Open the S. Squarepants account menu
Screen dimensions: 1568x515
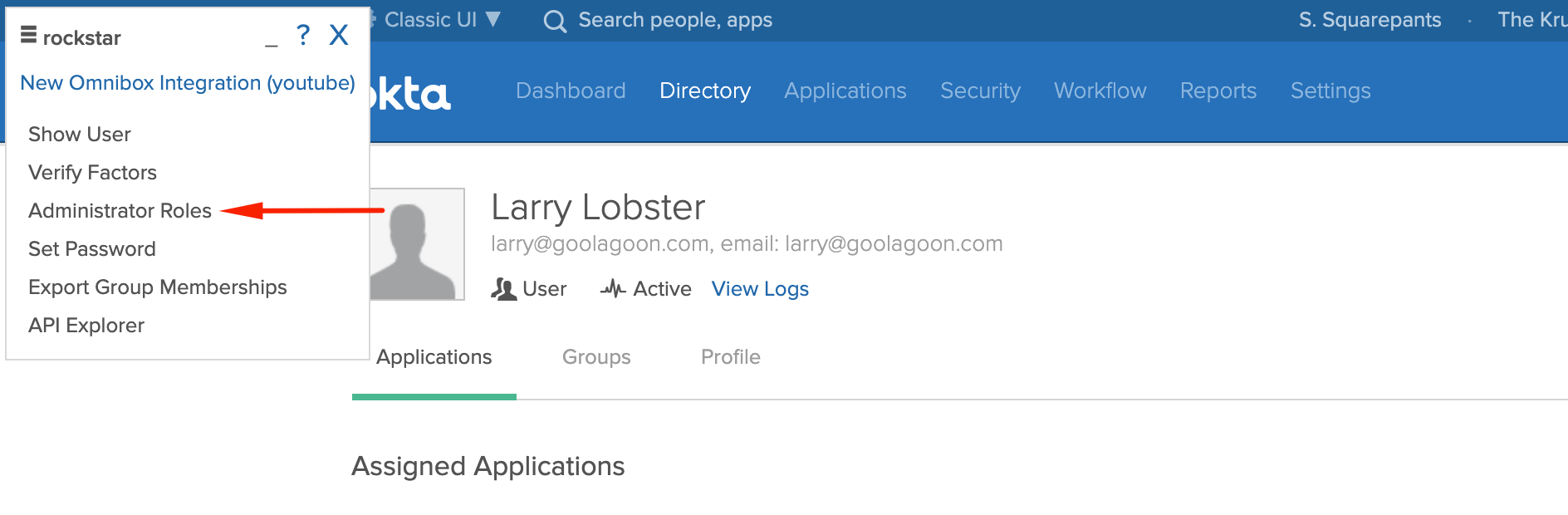click(x=1370, y=20)
